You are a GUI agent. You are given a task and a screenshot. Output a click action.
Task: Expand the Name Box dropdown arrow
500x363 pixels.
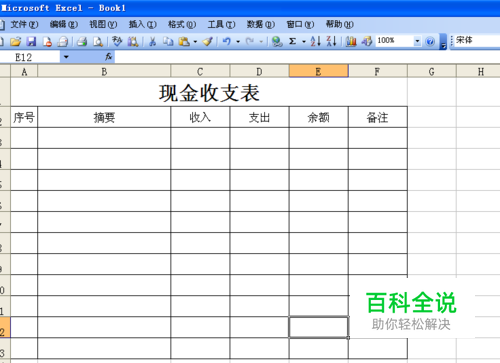[66, 57]
